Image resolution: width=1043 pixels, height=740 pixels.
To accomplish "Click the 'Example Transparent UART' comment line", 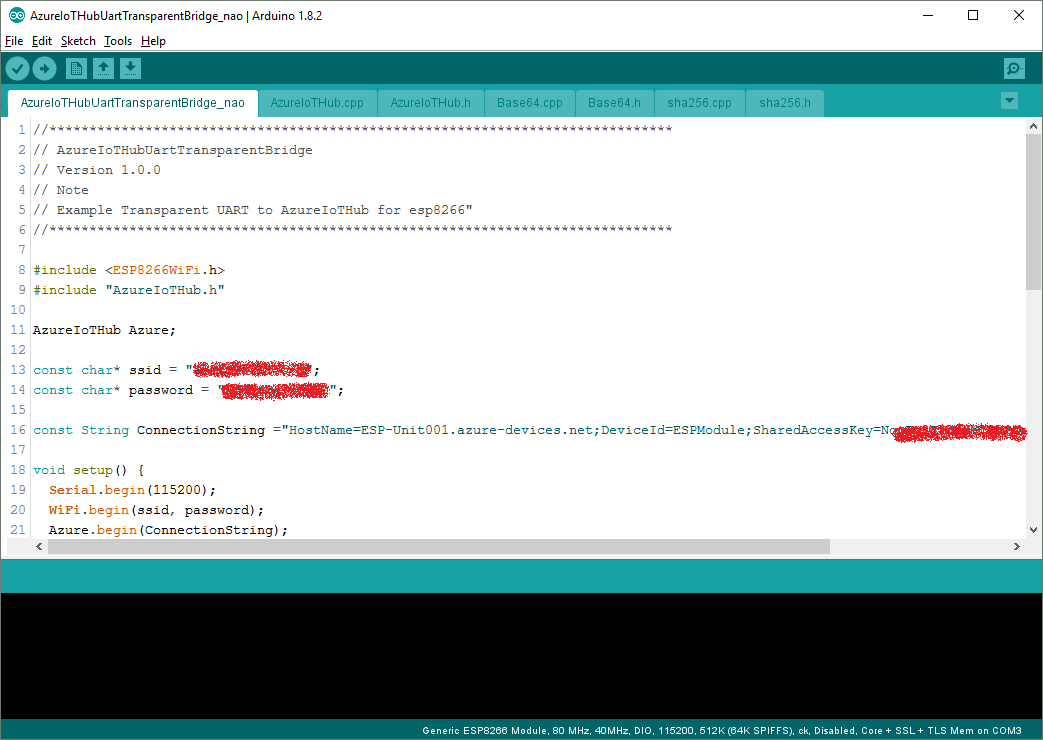I will (x=253, y=210).
